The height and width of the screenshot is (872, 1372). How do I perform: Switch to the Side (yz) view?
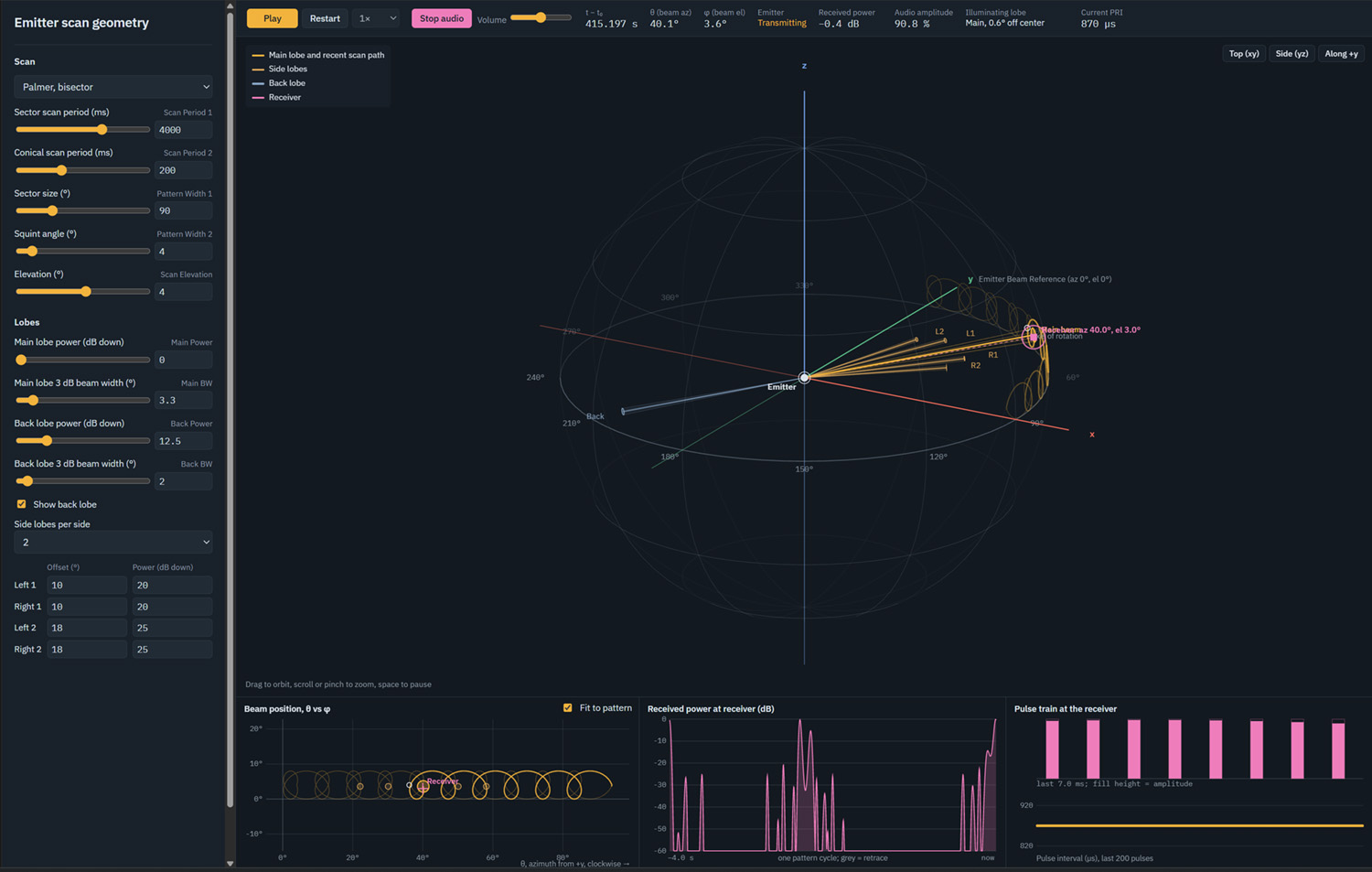point(1292,54)
